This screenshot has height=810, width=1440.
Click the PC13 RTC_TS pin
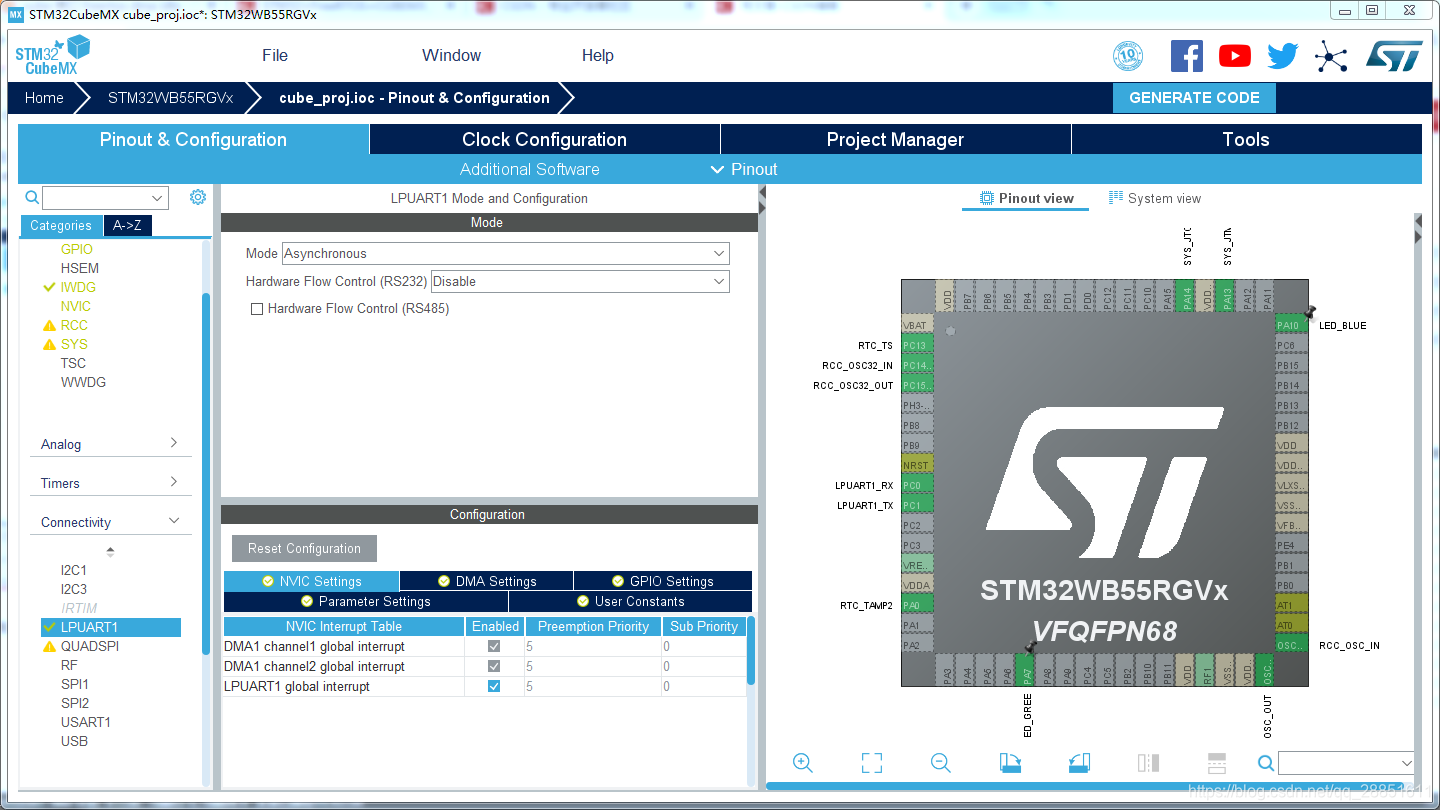pos(917,345)
